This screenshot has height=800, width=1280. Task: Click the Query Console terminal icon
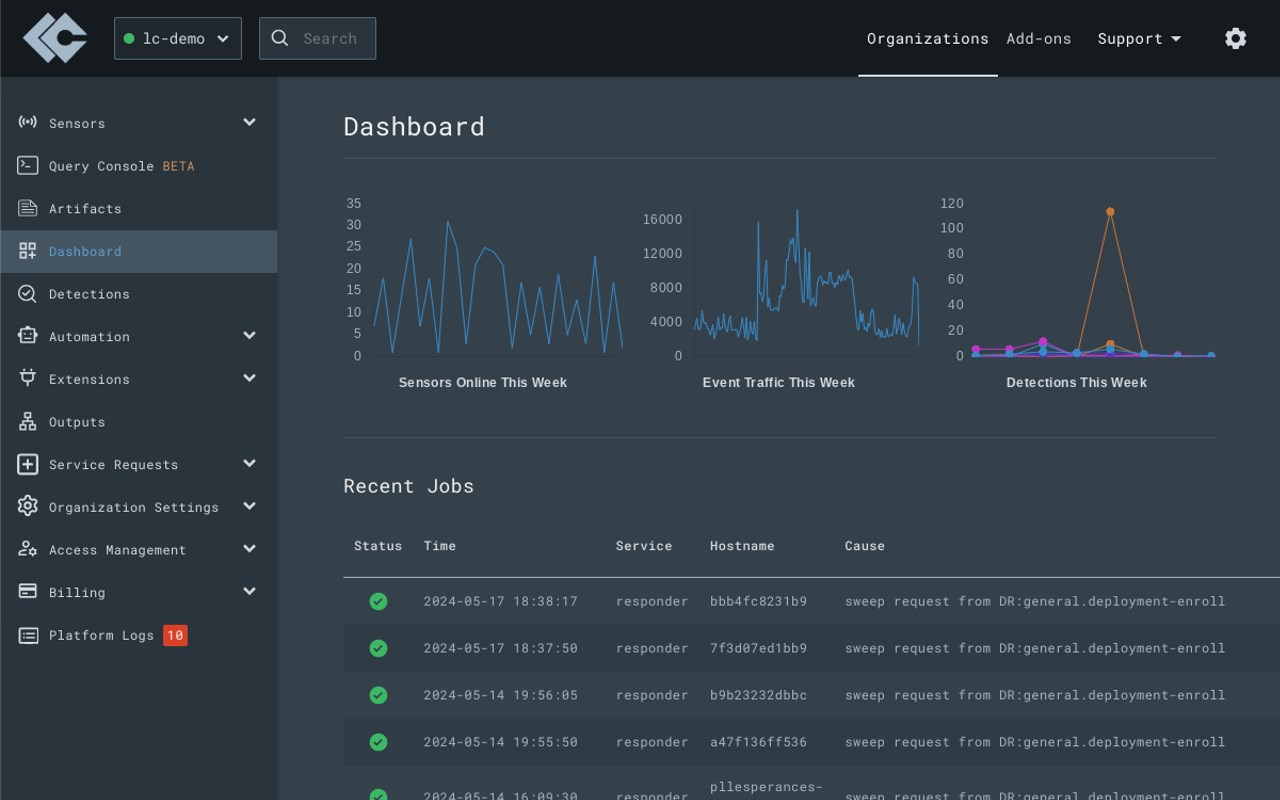[28, 166]
